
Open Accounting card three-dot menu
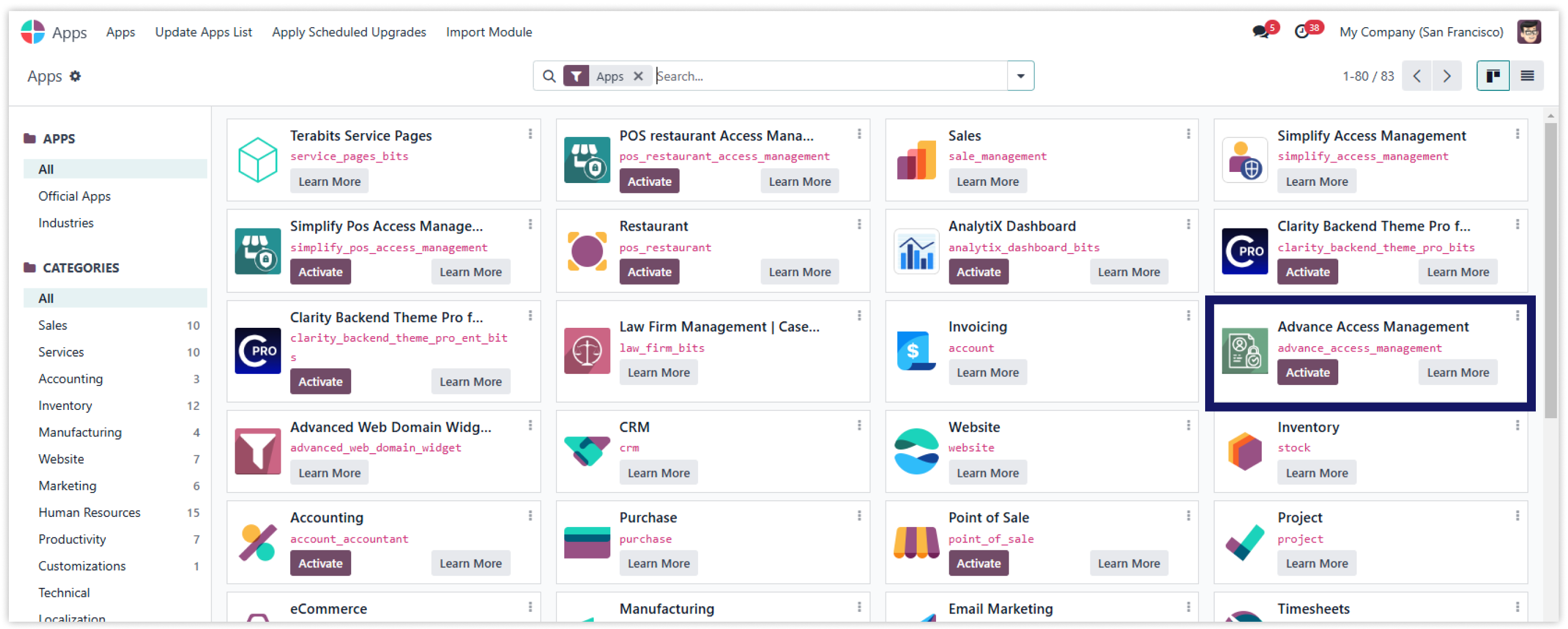click(530, 516)
